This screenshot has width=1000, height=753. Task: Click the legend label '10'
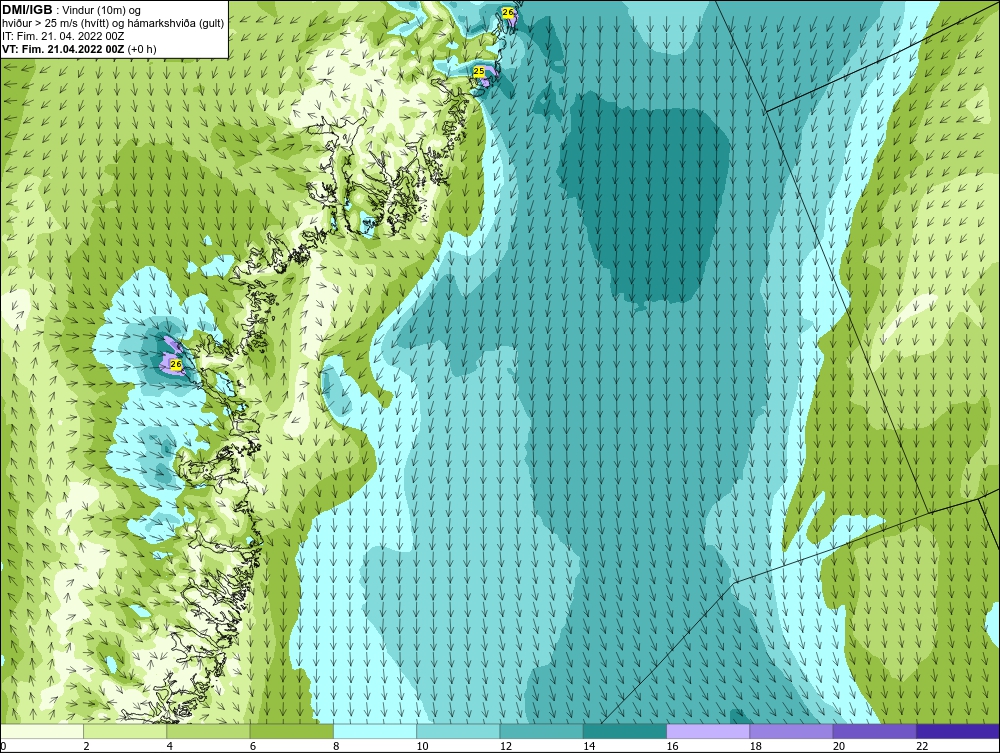pos(422,747)
